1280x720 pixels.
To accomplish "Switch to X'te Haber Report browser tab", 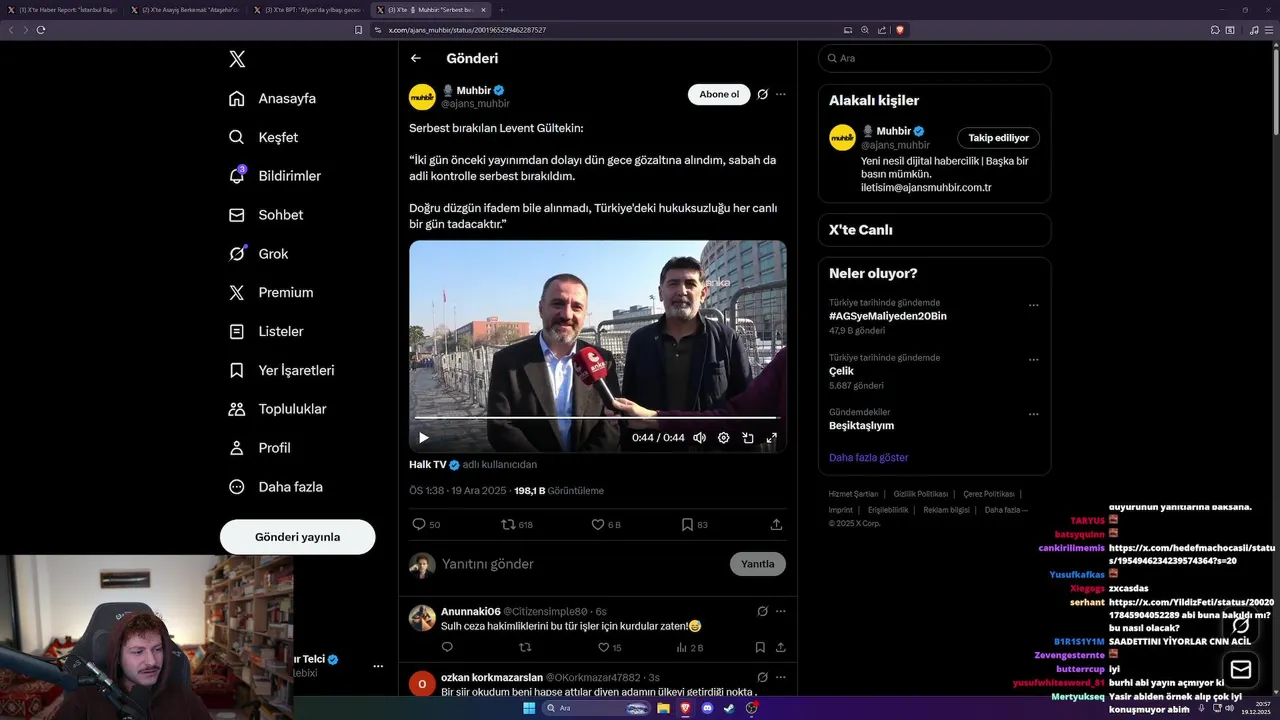I will click(x=63, y=10).
